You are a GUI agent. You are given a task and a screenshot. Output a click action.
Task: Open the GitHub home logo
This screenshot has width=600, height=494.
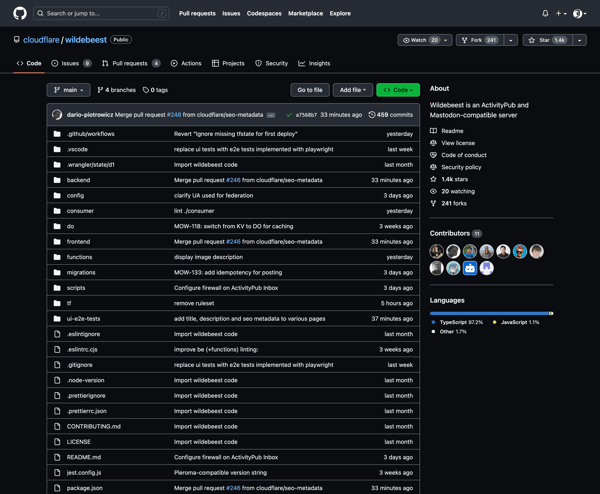click(20, 13)
